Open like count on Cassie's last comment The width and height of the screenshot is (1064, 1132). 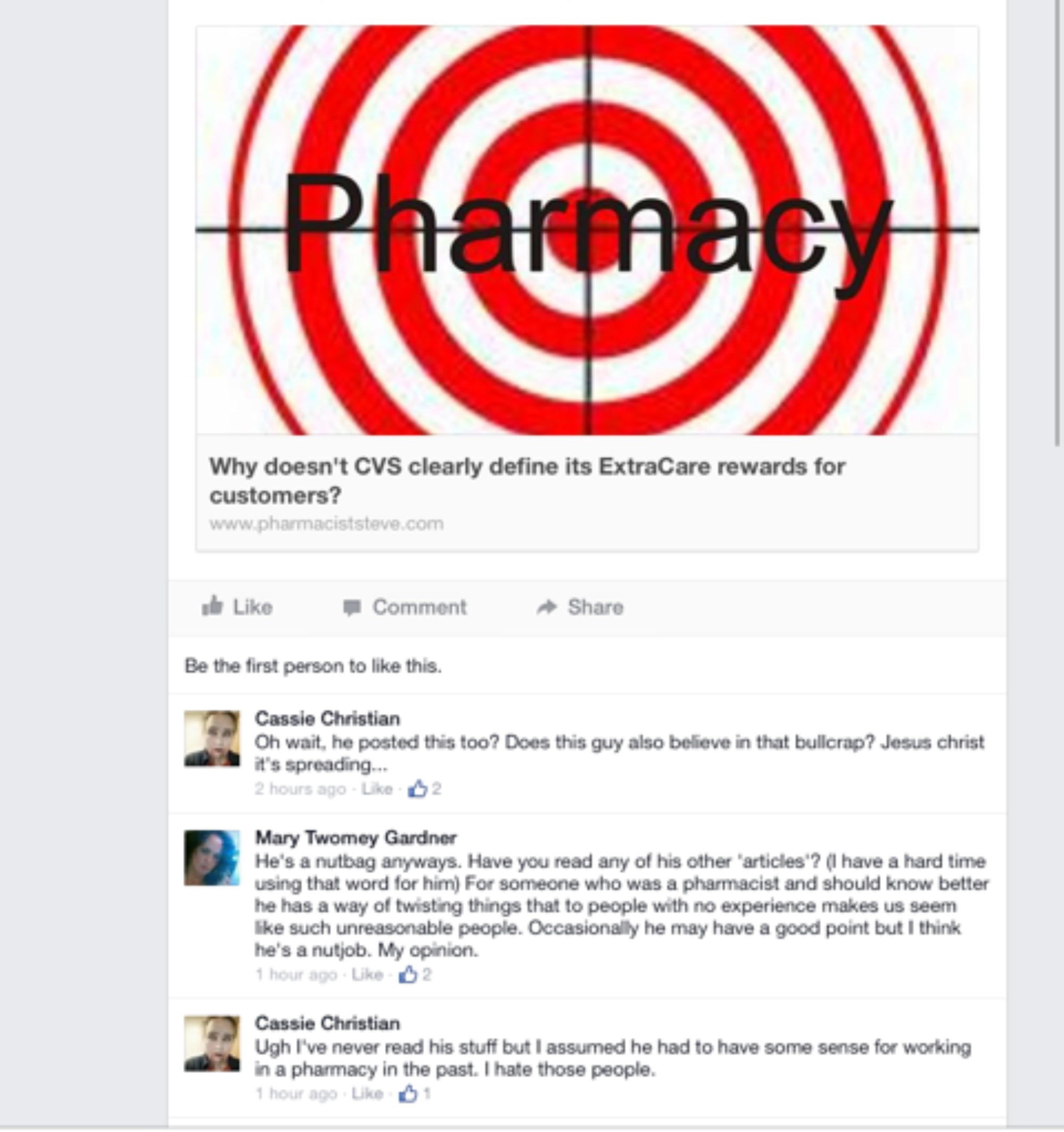click(x=415, y=1093)
